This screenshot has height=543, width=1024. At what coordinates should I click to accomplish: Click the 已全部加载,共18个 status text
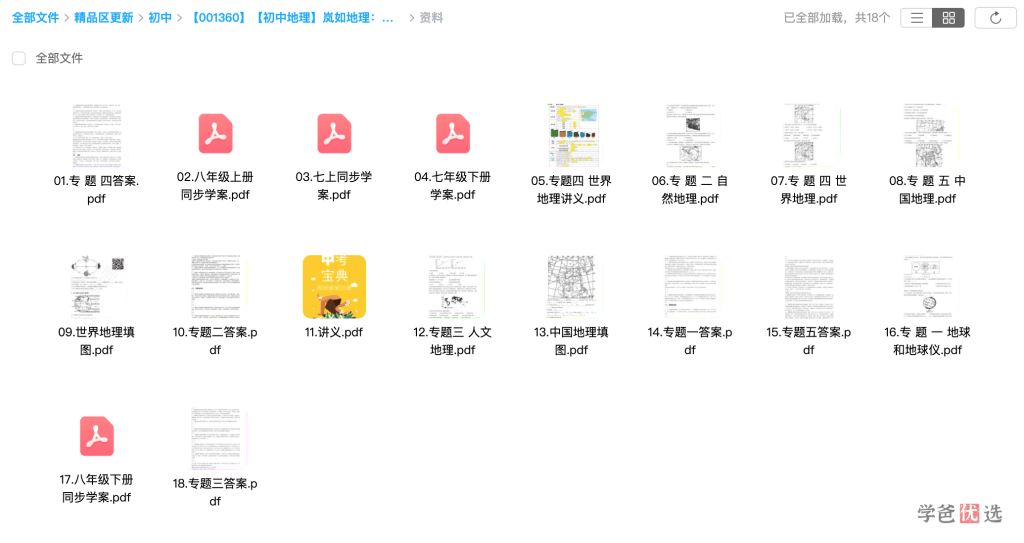(837, 18)
